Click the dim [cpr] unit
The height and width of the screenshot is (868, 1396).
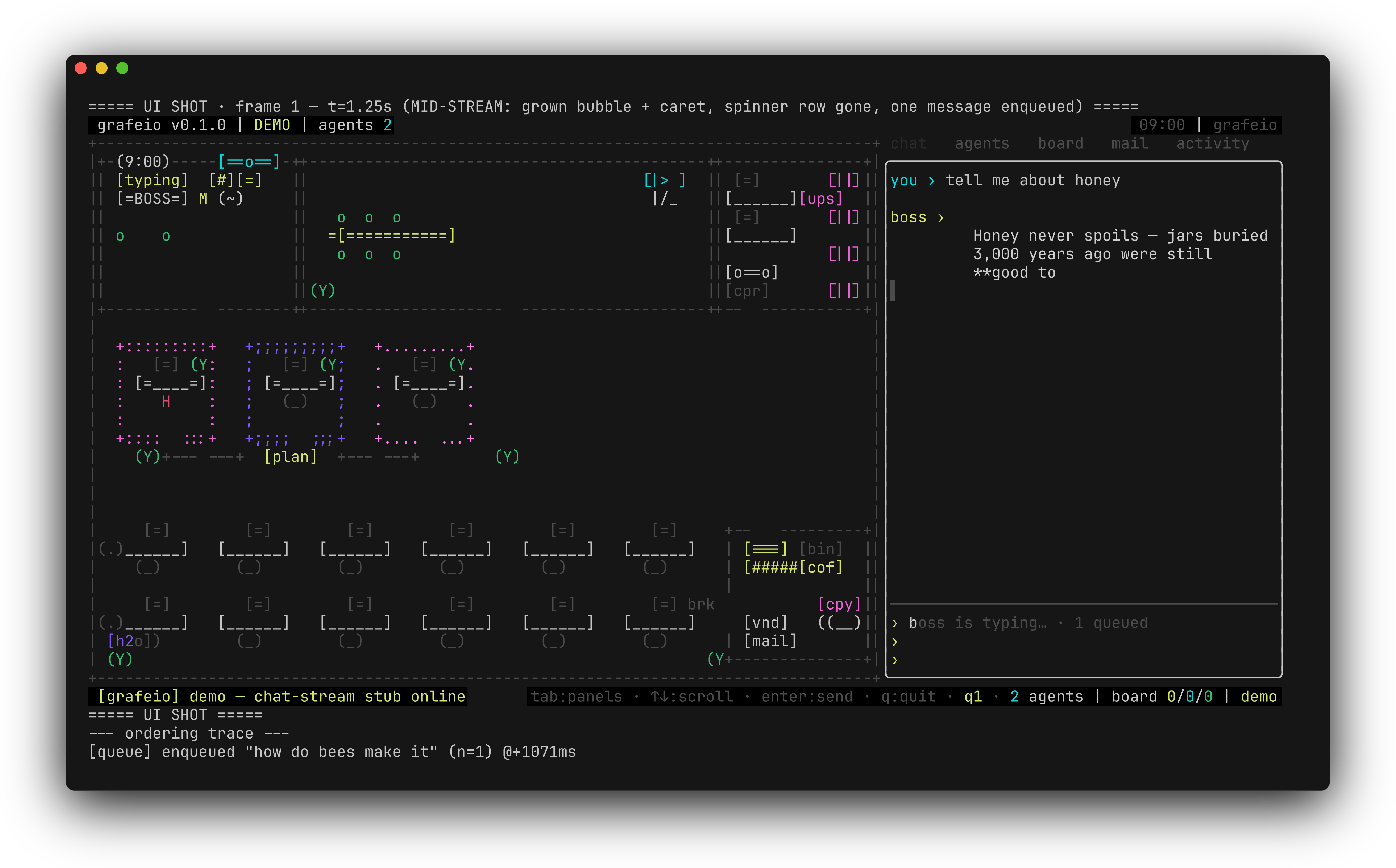tap(747, 291)
